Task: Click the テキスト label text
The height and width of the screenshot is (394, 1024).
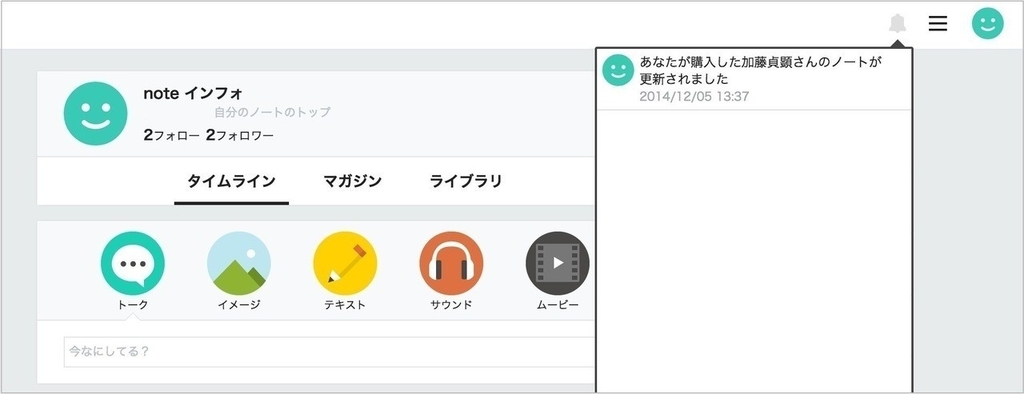Action: point(345,304)
